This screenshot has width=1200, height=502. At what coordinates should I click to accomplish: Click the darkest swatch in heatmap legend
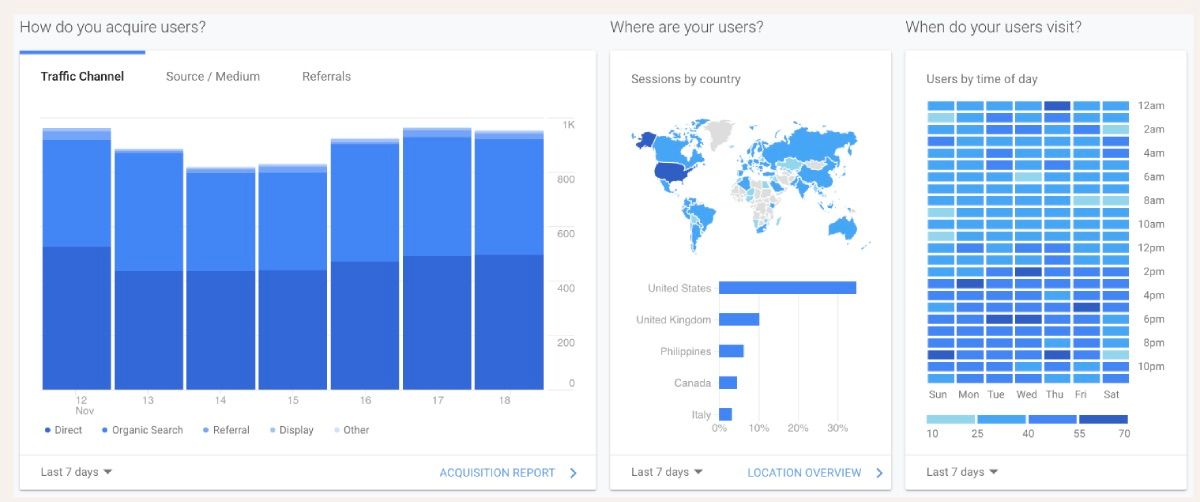(x=1103, y=420)
